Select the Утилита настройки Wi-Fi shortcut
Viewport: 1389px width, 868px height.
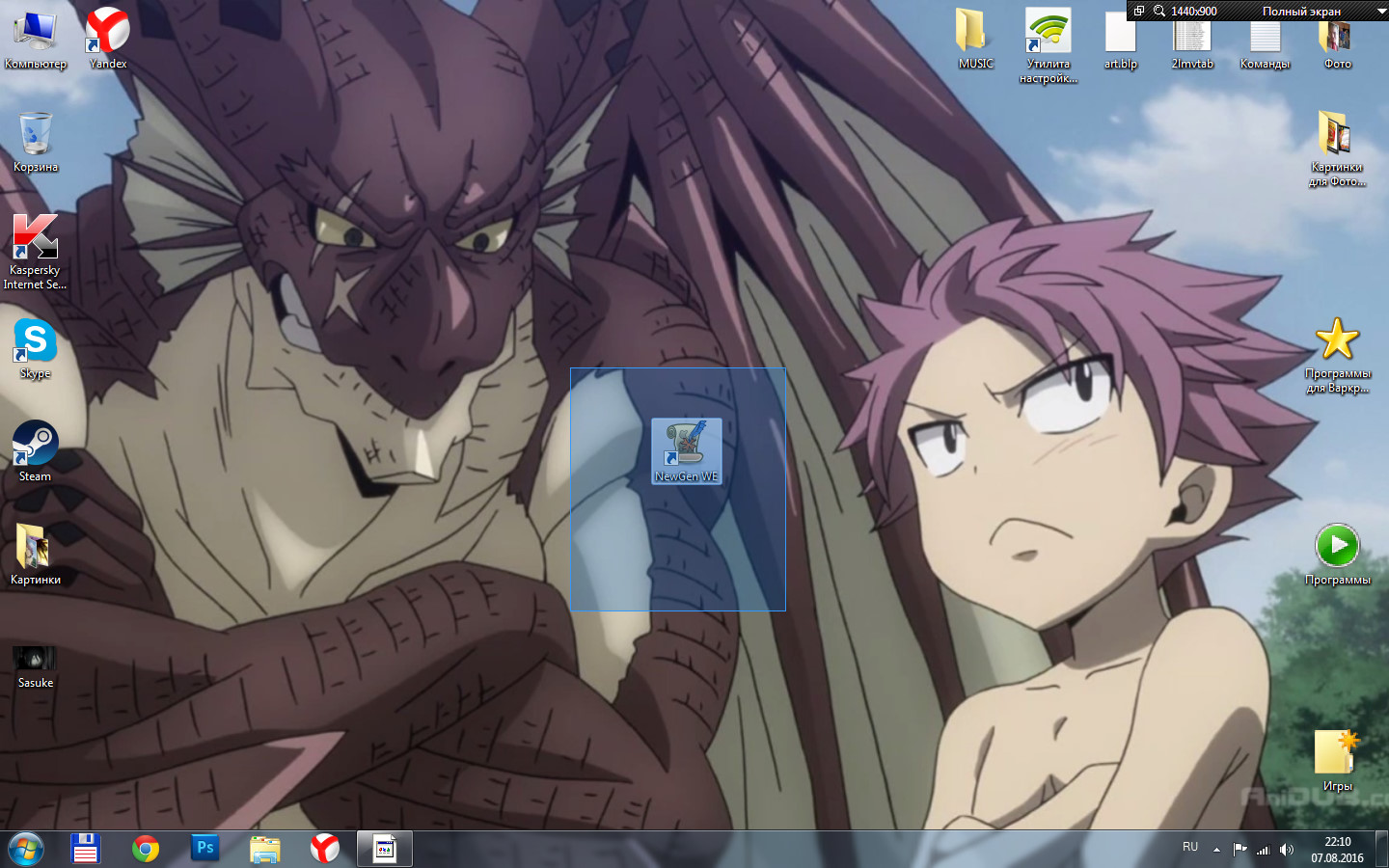click(x=1049, y=46)
